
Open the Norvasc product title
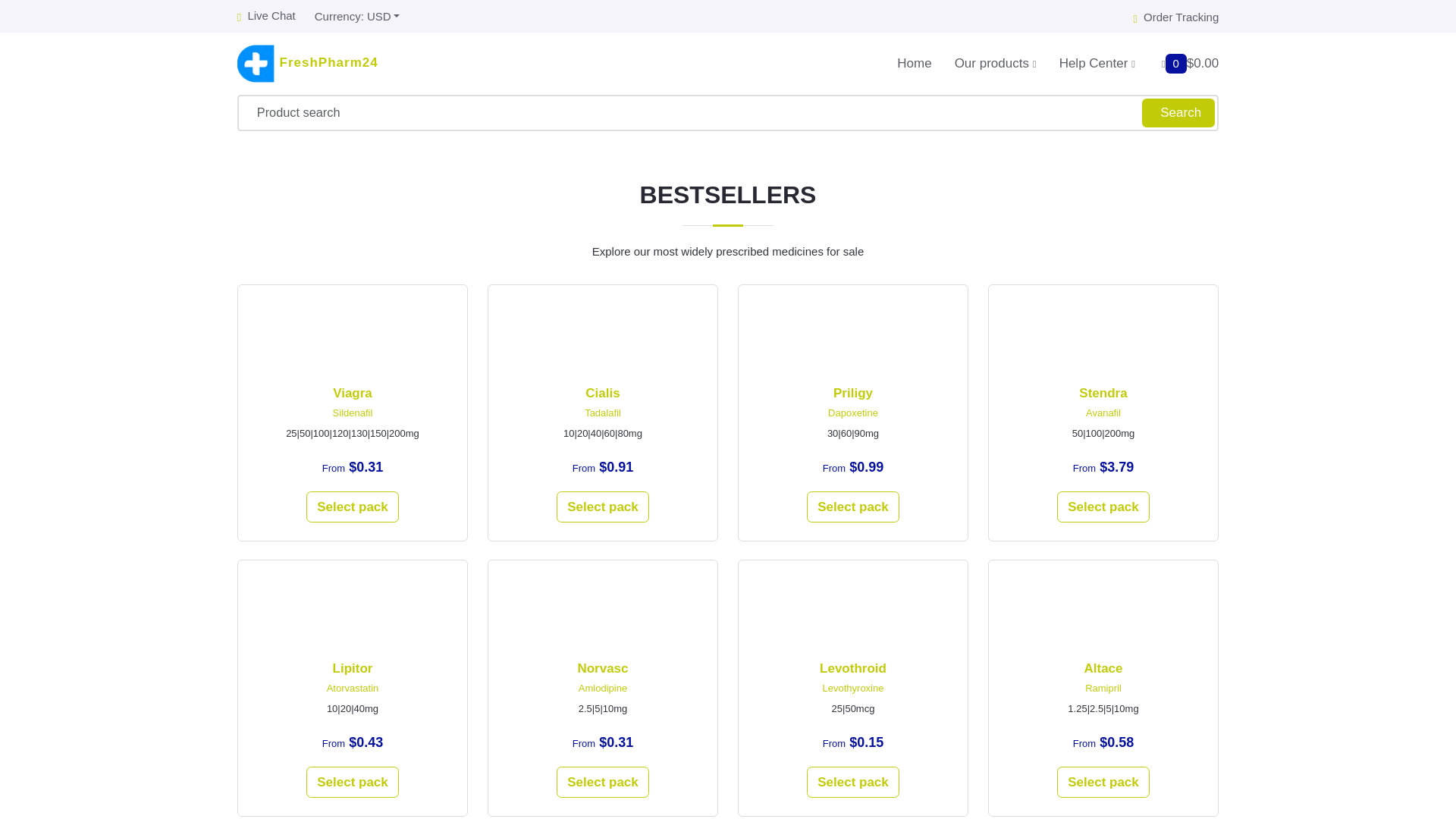click(603, 669)
